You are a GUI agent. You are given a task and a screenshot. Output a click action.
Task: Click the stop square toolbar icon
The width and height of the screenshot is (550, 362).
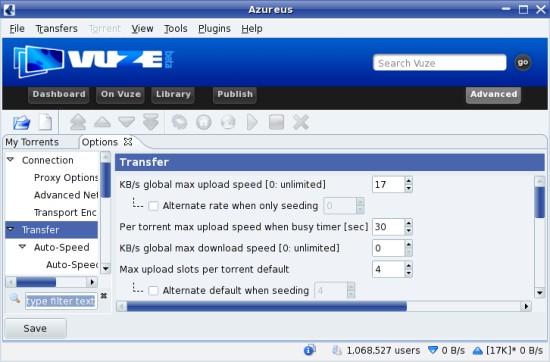[276, 122]
